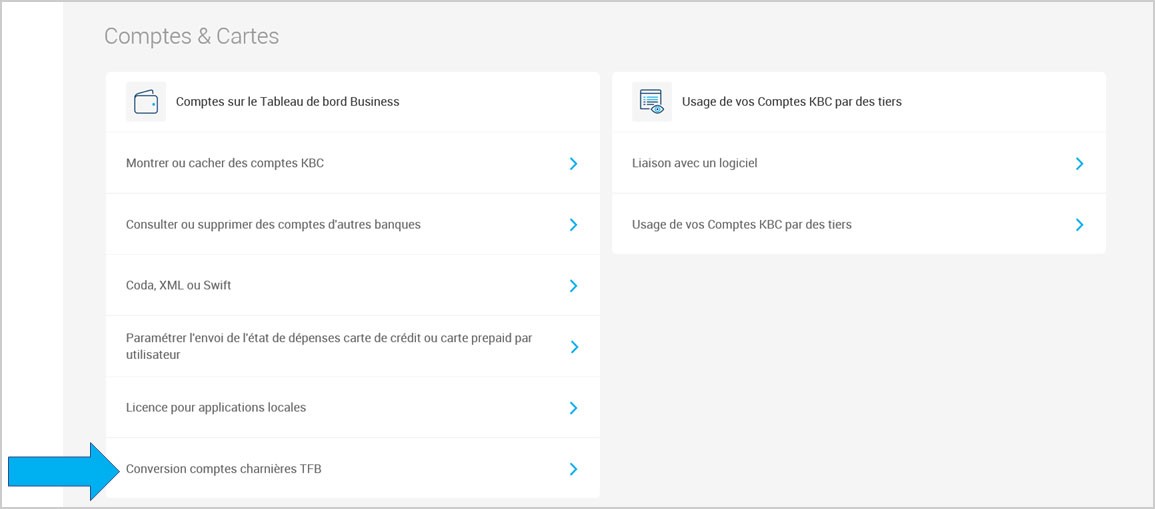Open the chevron for Montrer ou cacher des comptes KBC
Screen dimensions: 1155x509
[x=573, y=164]
